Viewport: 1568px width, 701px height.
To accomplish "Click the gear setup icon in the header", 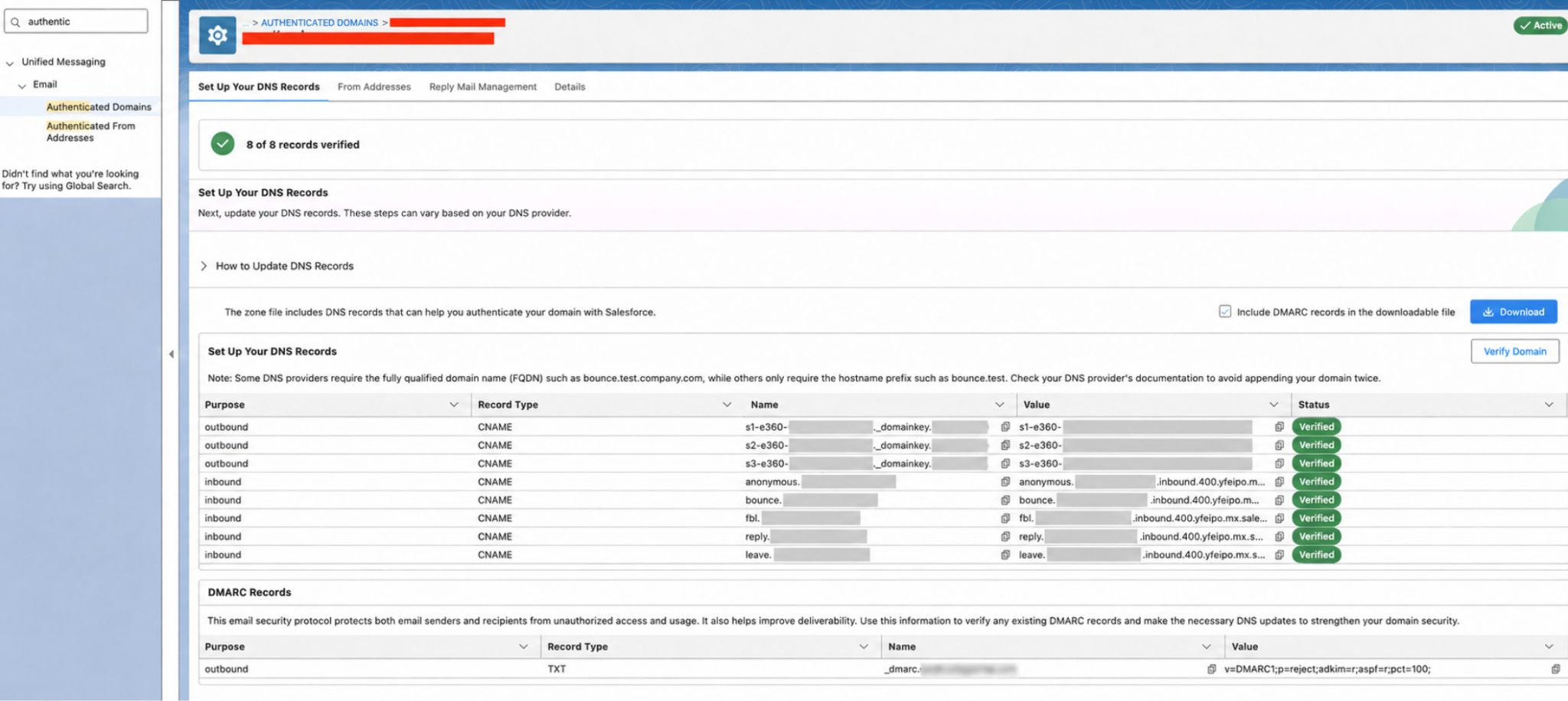I will [x=217, y=35].
